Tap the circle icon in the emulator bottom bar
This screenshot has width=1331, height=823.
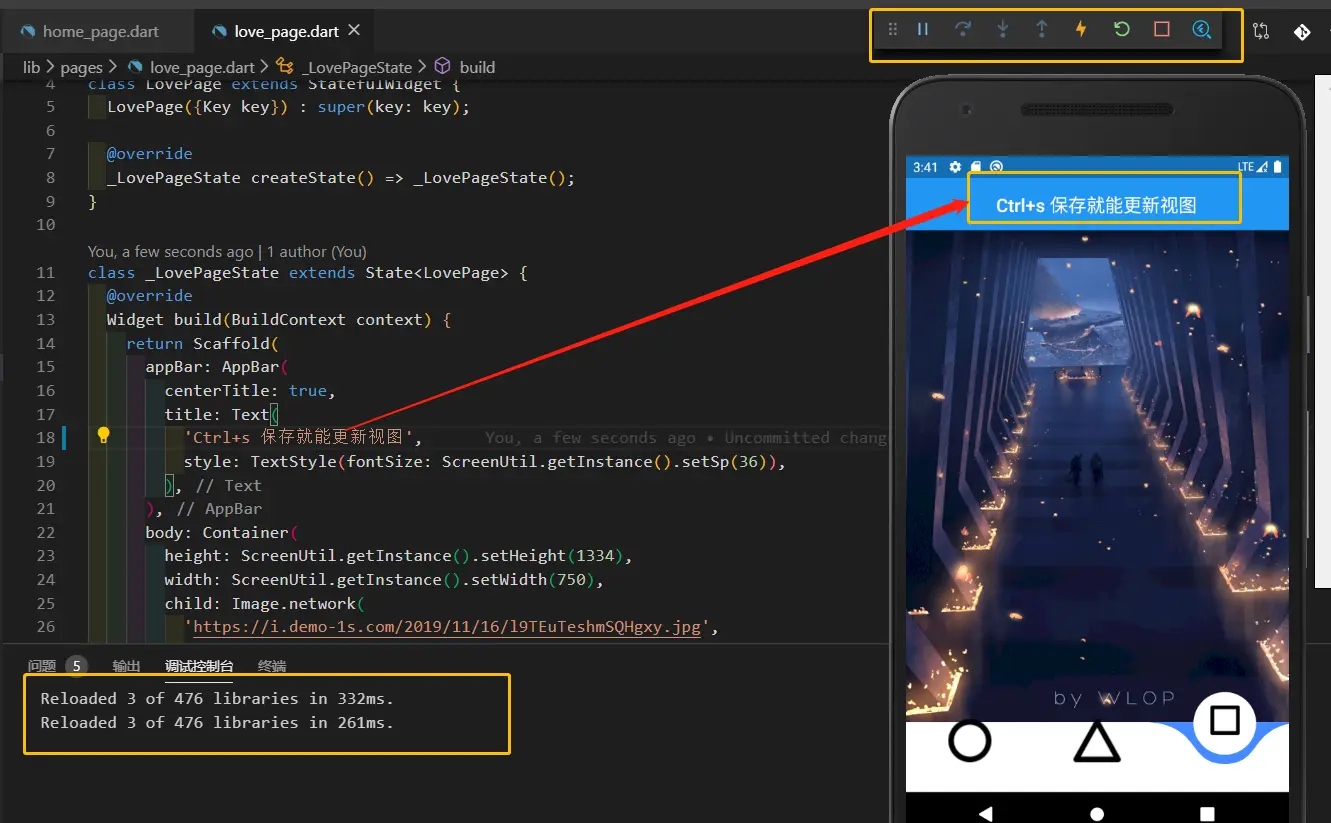coord(969,741)
